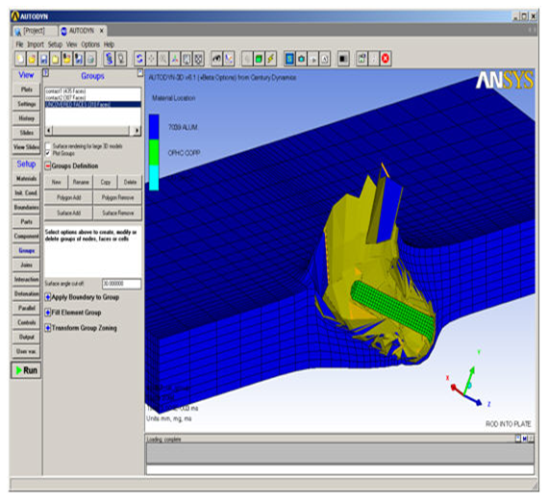Select the first contact group in list

click(x=93, y=91)
